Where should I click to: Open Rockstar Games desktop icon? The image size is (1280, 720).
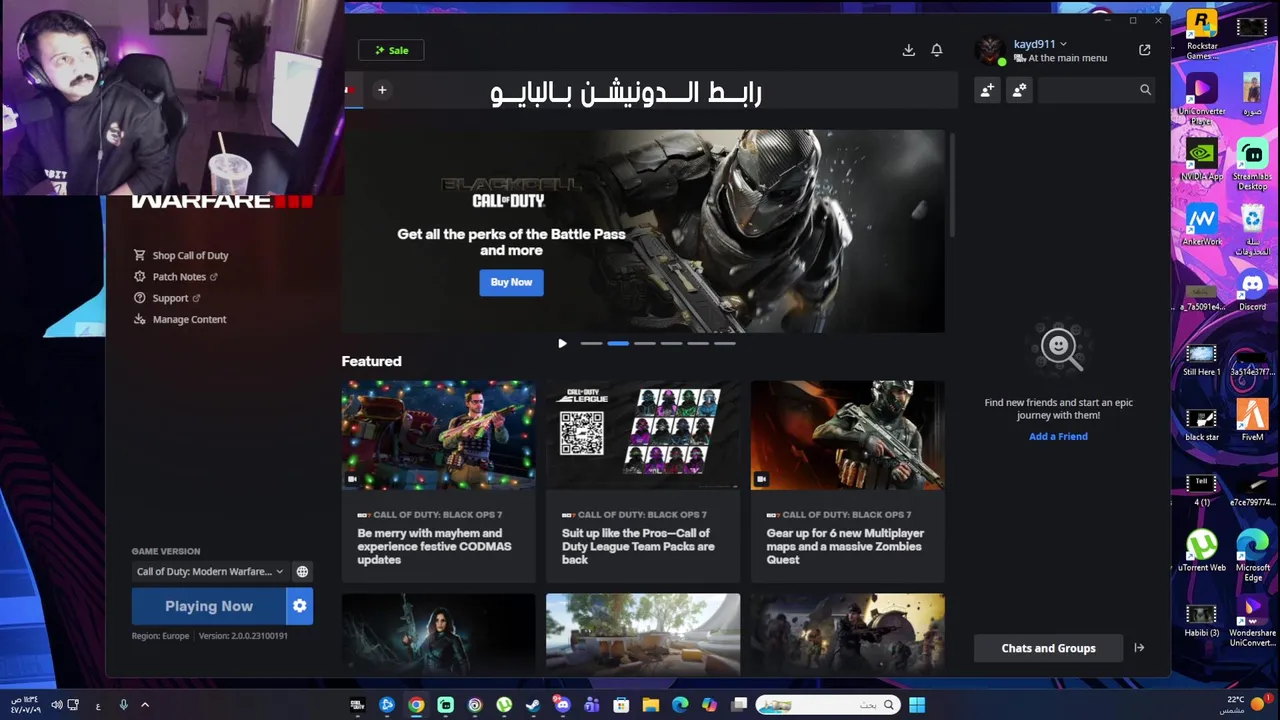pos(1202,35)
